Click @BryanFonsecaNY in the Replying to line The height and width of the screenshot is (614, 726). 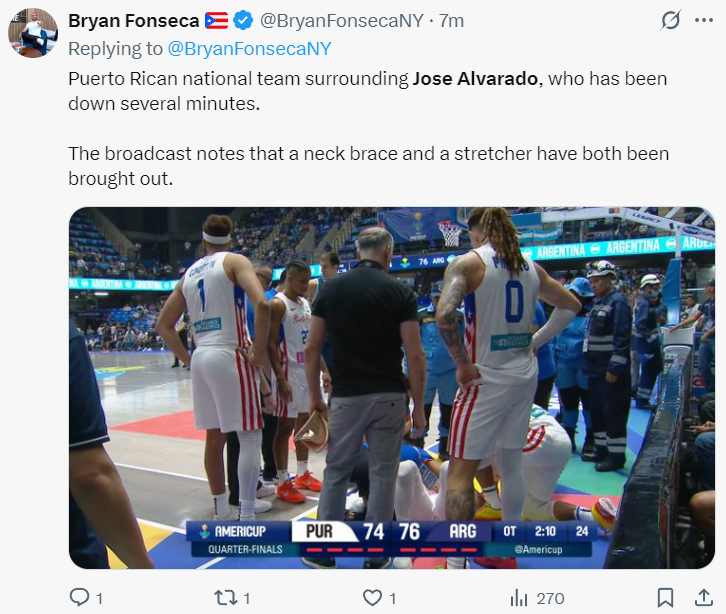coord(249,48)
